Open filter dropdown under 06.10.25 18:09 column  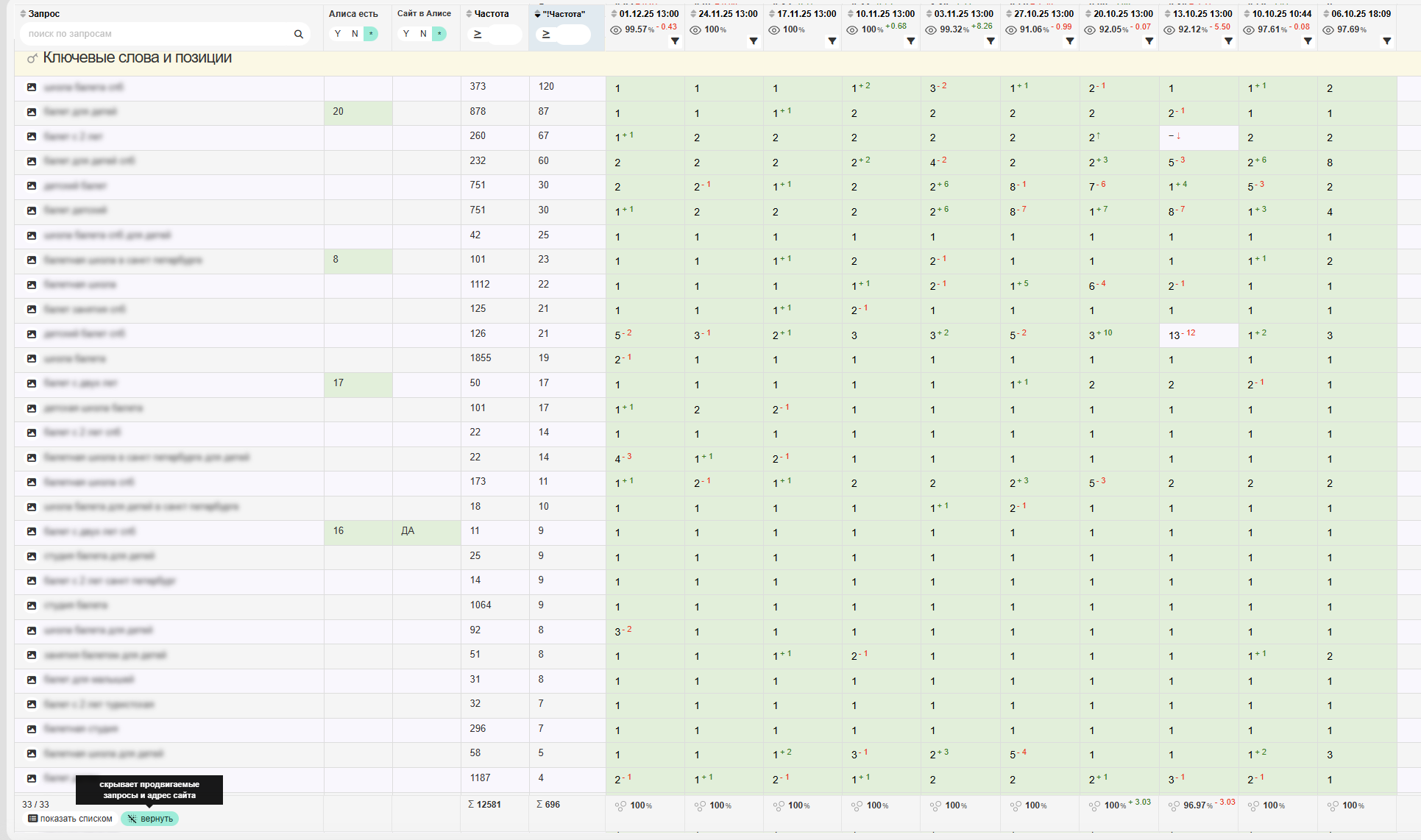[1386, 41]
